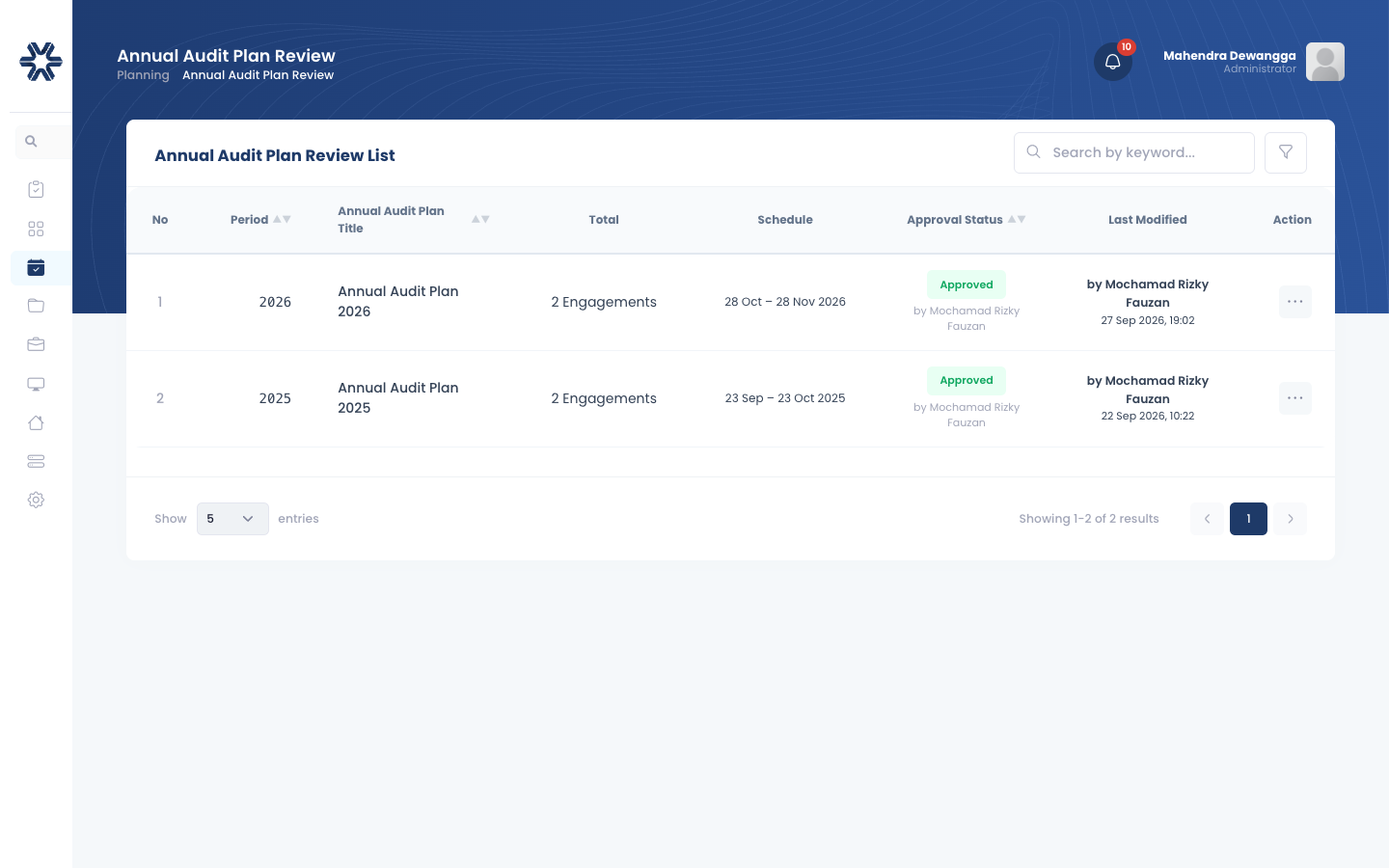
Task: Open actions menu for Annual Audit Plan 2025
Action: pyautogui.click(x=1295, y=398)
